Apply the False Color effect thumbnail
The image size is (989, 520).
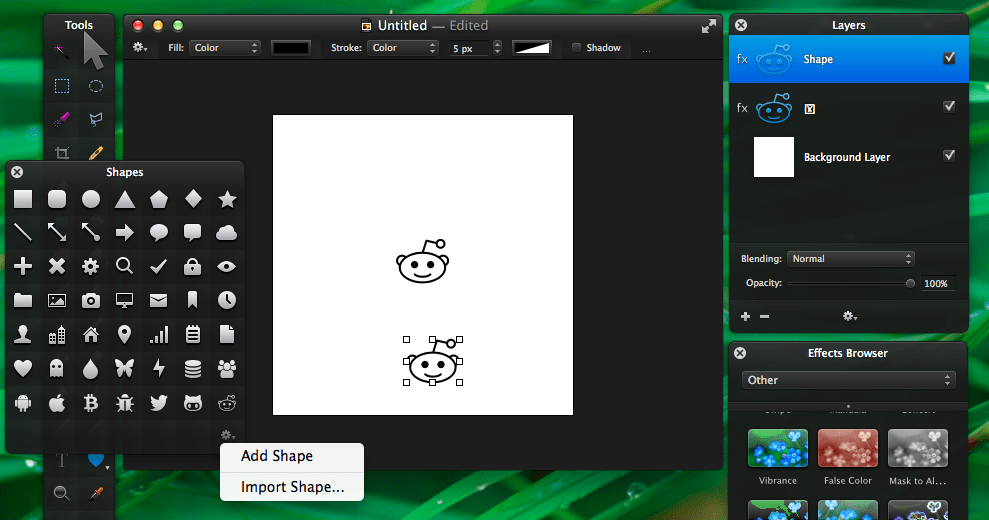[x=848, y=448]
